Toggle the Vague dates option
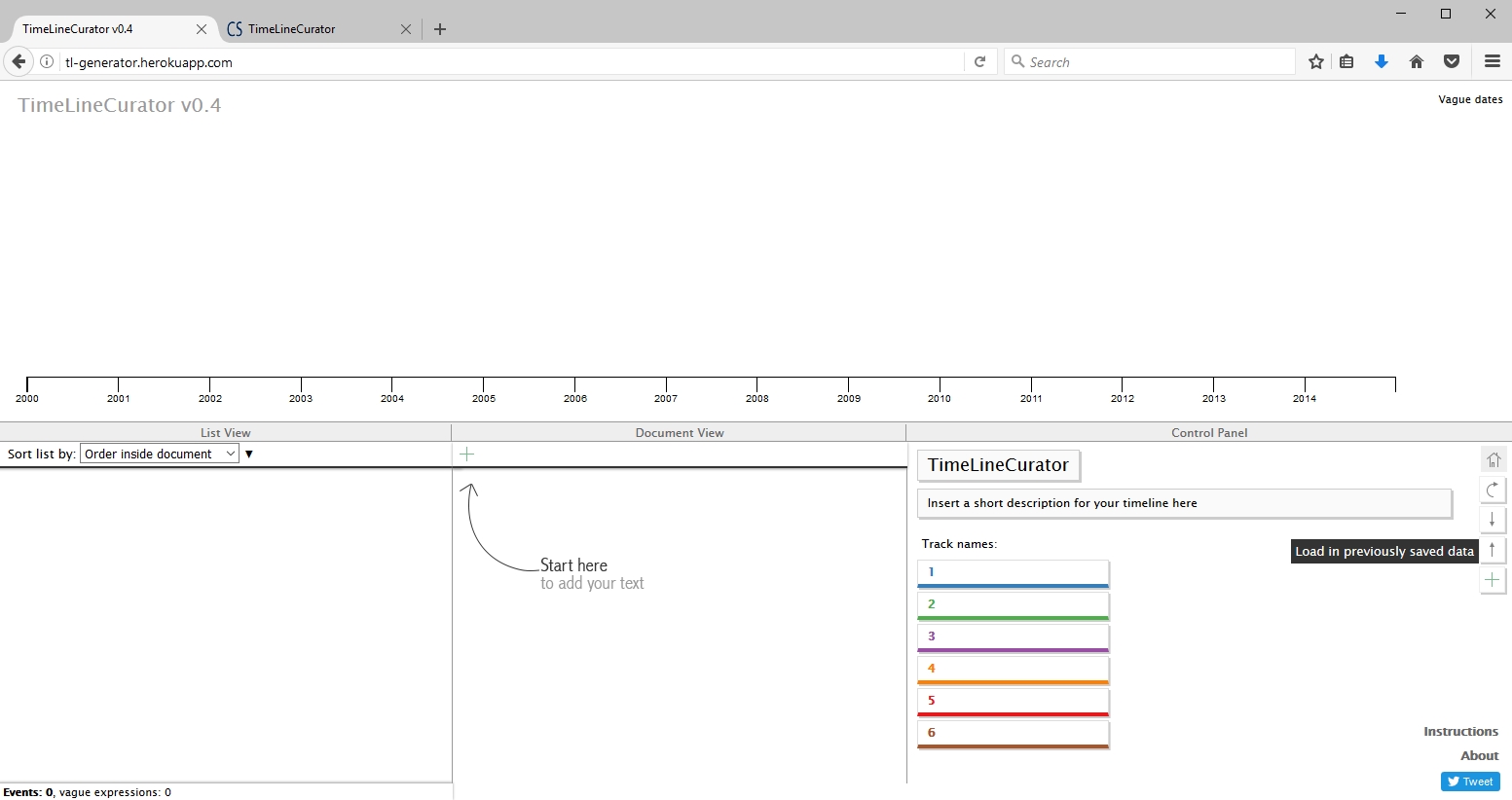Screen dimensions: 1512x800 pos(1469,99)
